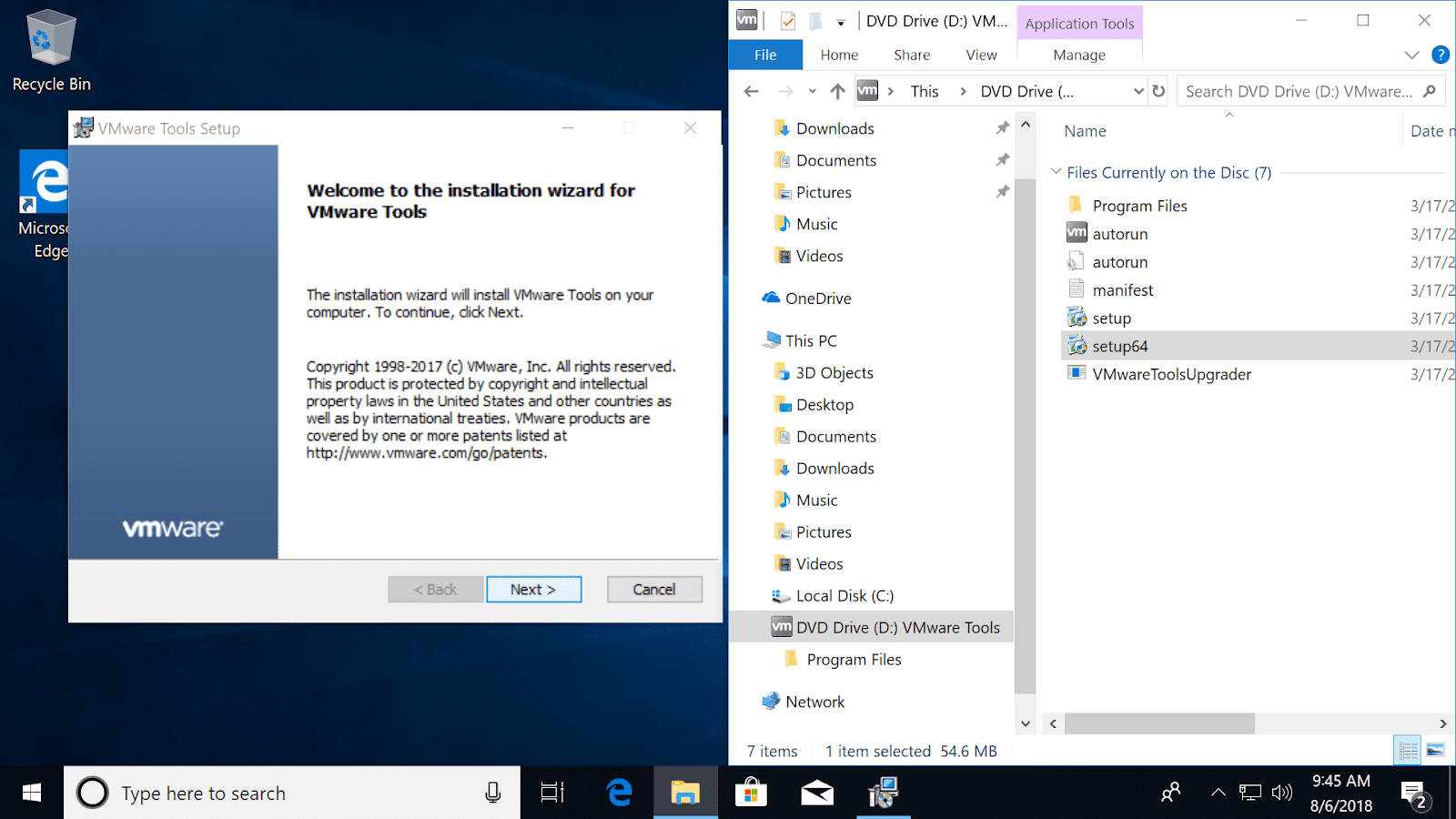
Task: Open the address bar dropdown arrow
Action: (1138, 91)
